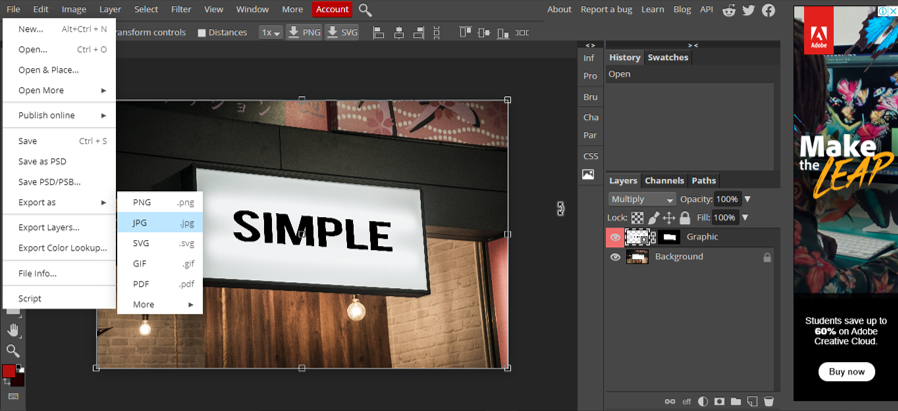Click the align horizontal centers icon
898x411 pixels.
[x=399, y=33]
